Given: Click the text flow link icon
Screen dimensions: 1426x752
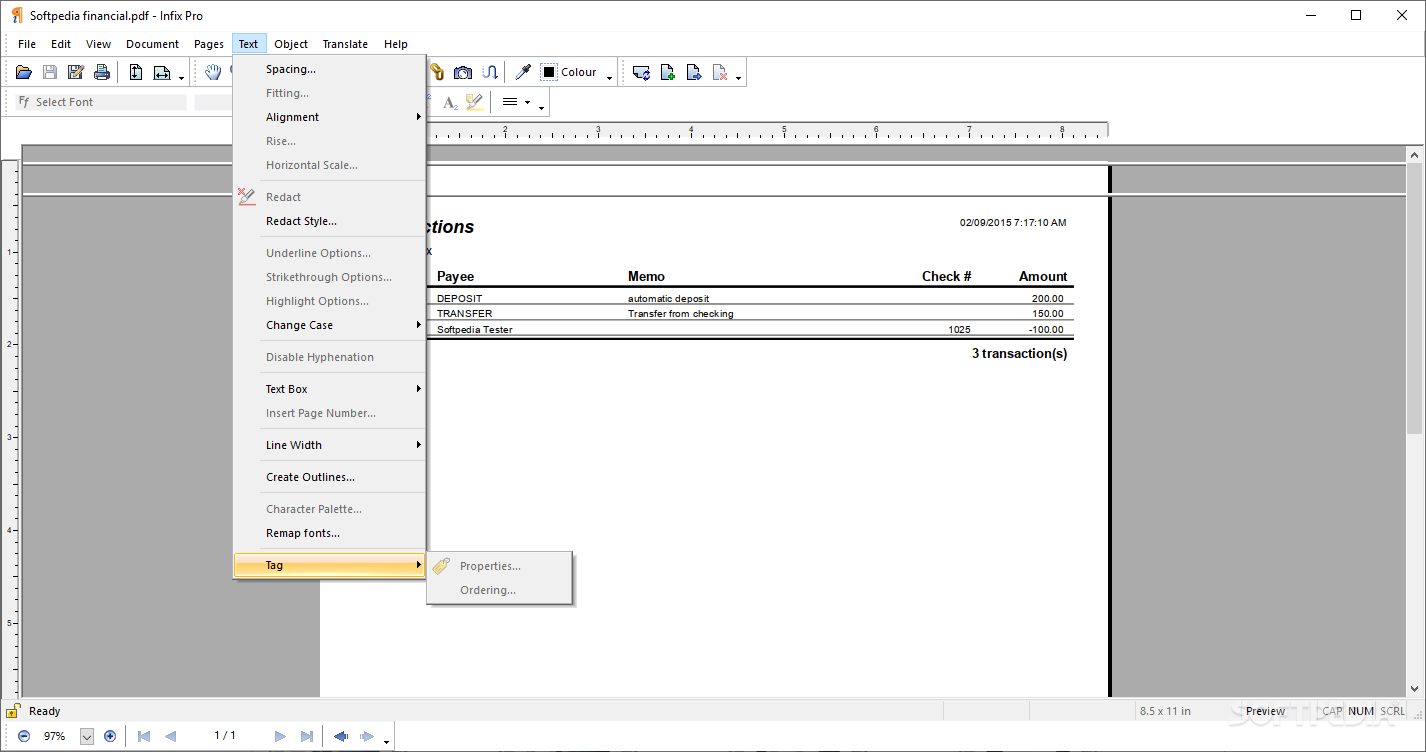Looking at the screenshot, I should coord(490,72).
